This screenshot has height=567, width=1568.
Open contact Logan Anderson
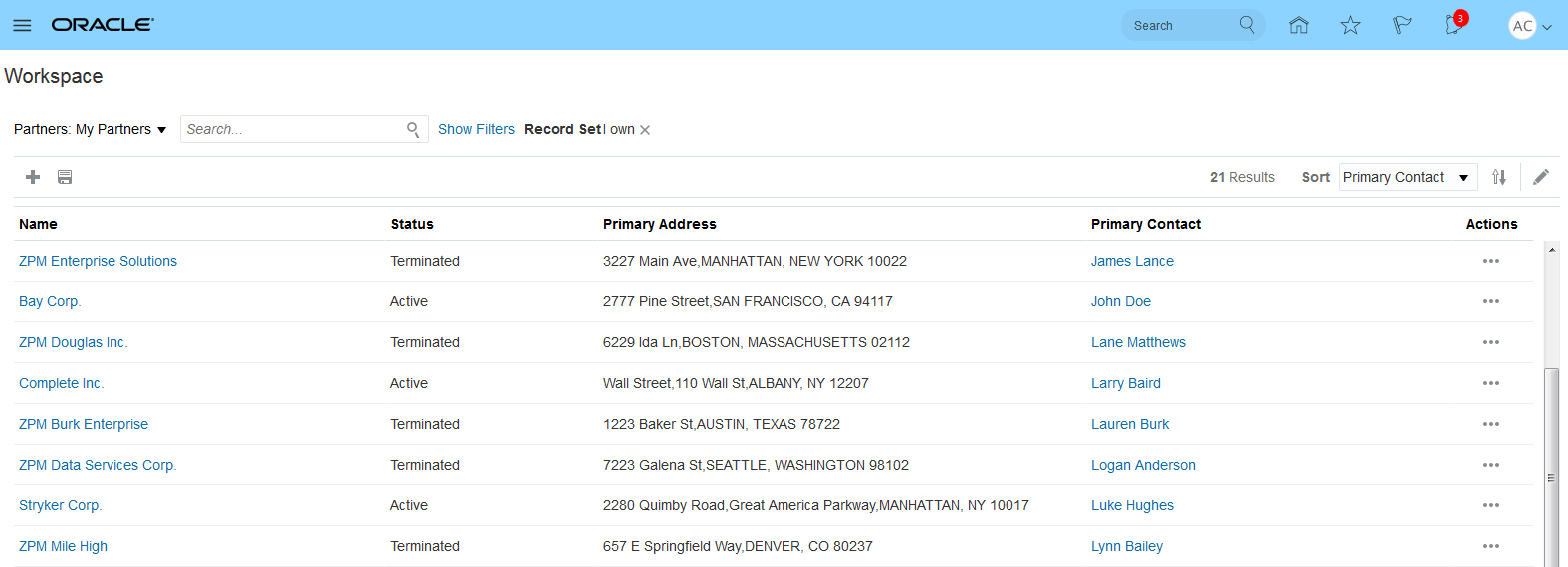click(x=1143, y=465)
